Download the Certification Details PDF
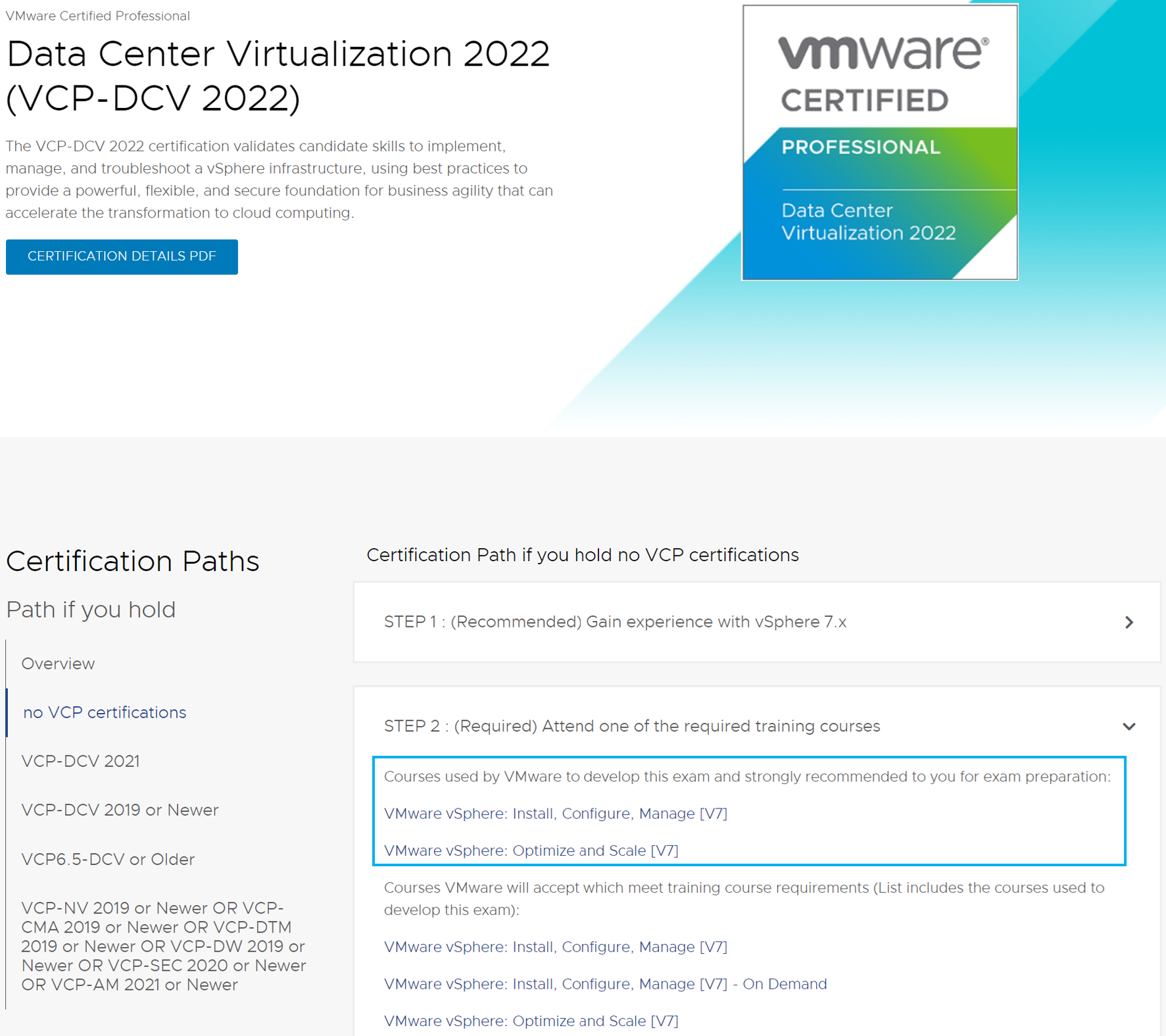1166x1036 pixels. tap(122, 257)
